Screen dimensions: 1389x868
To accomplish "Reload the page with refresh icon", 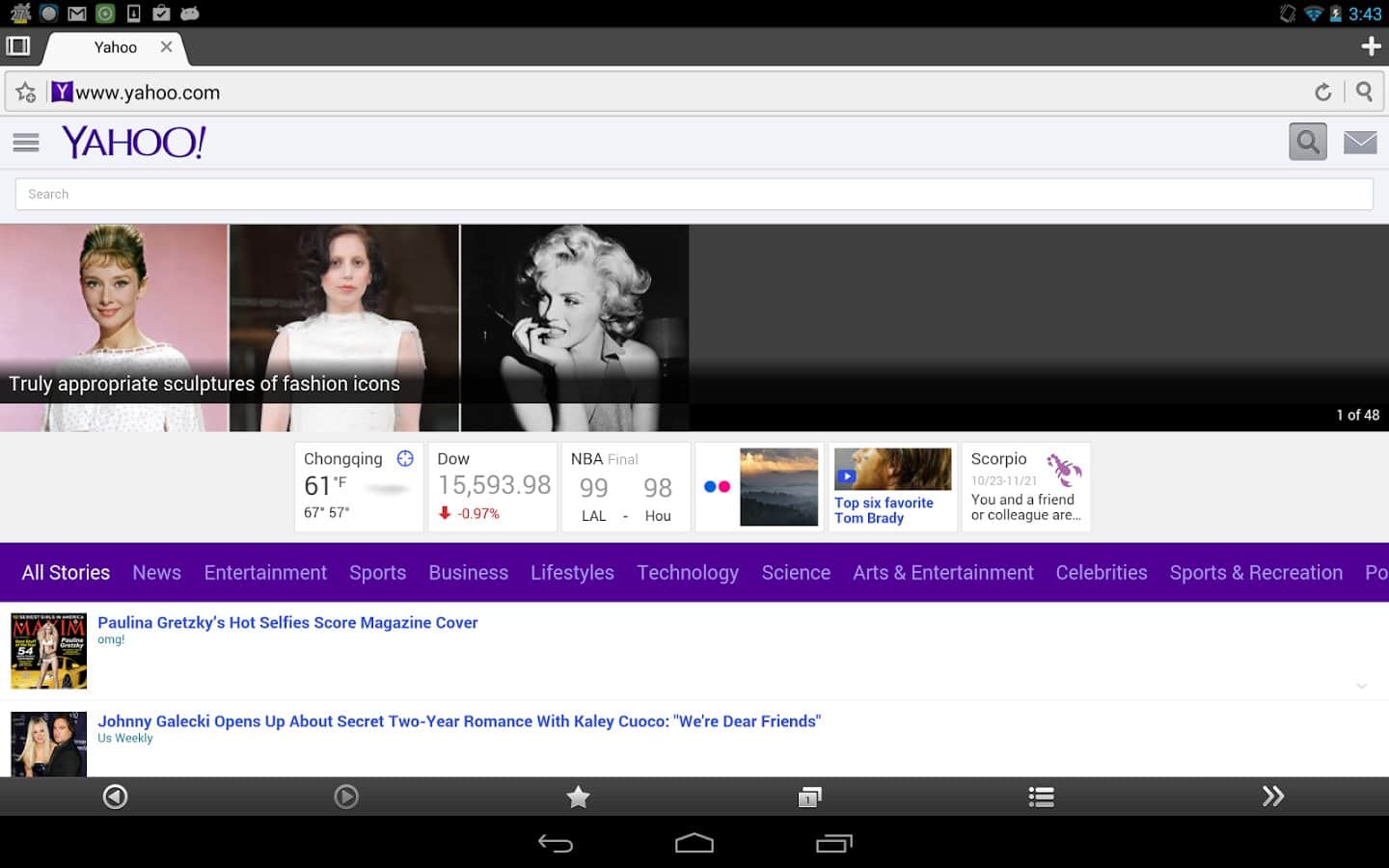I will pyautogui.click(x=1322, y=93).
